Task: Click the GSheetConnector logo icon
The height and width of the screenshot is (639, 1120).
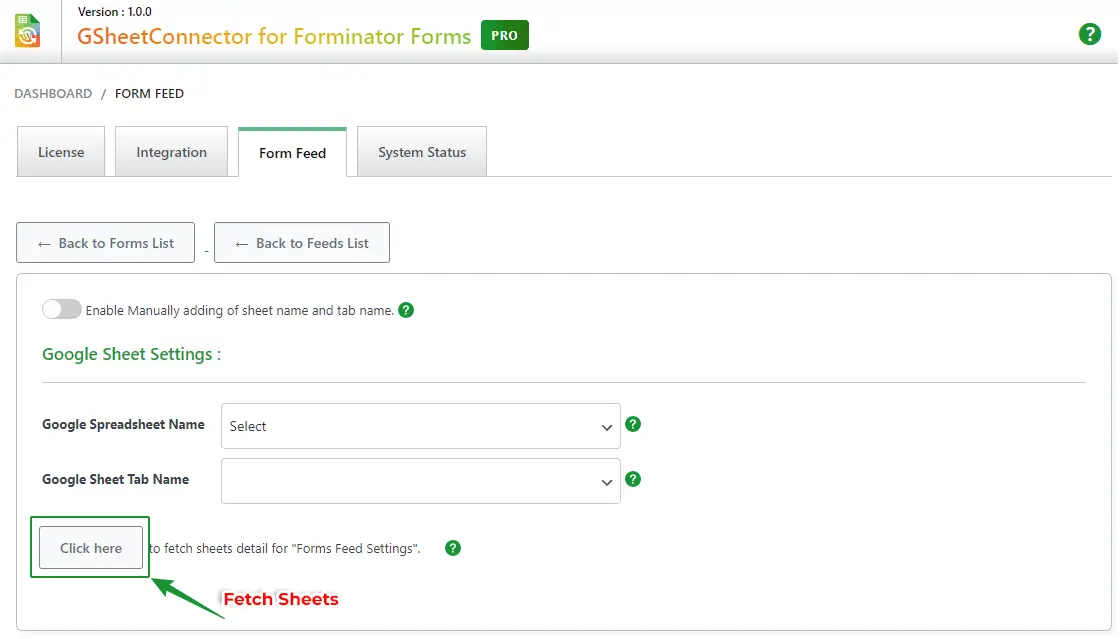Action: coord(27,31)
